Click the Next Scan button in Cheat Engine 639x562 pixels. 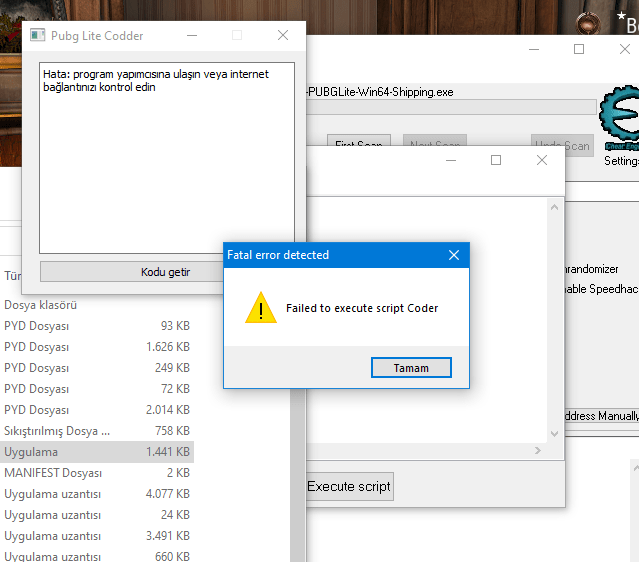pyautogui.click(x=435, y=141)
